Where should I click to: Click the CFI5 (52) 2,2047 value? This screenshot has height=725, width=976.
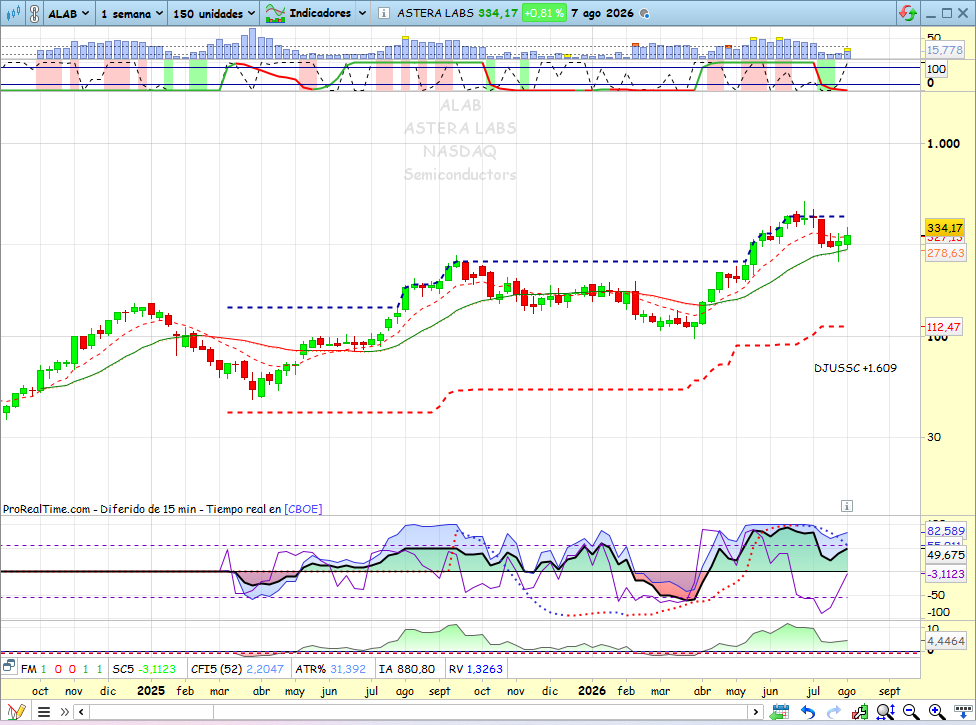coord(237,669)
